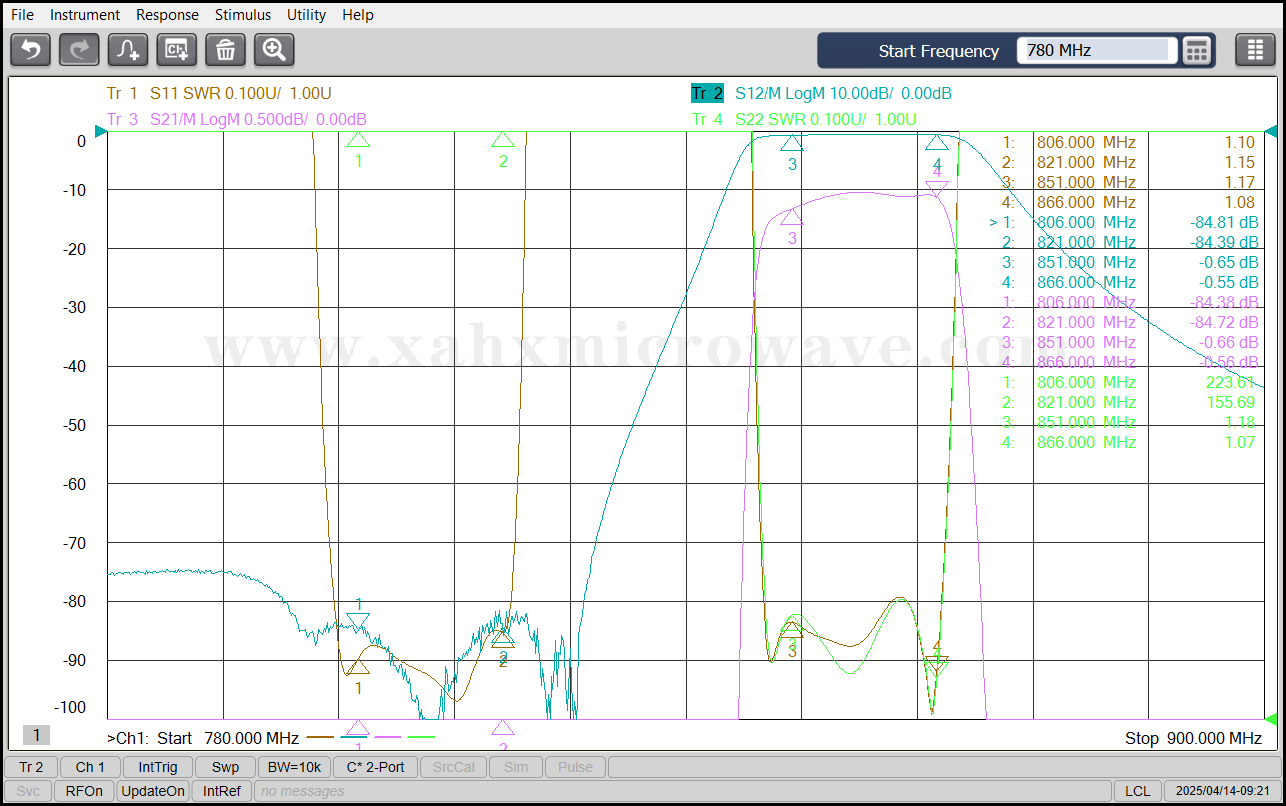Expand the Instrument menu

pos(85,15)
